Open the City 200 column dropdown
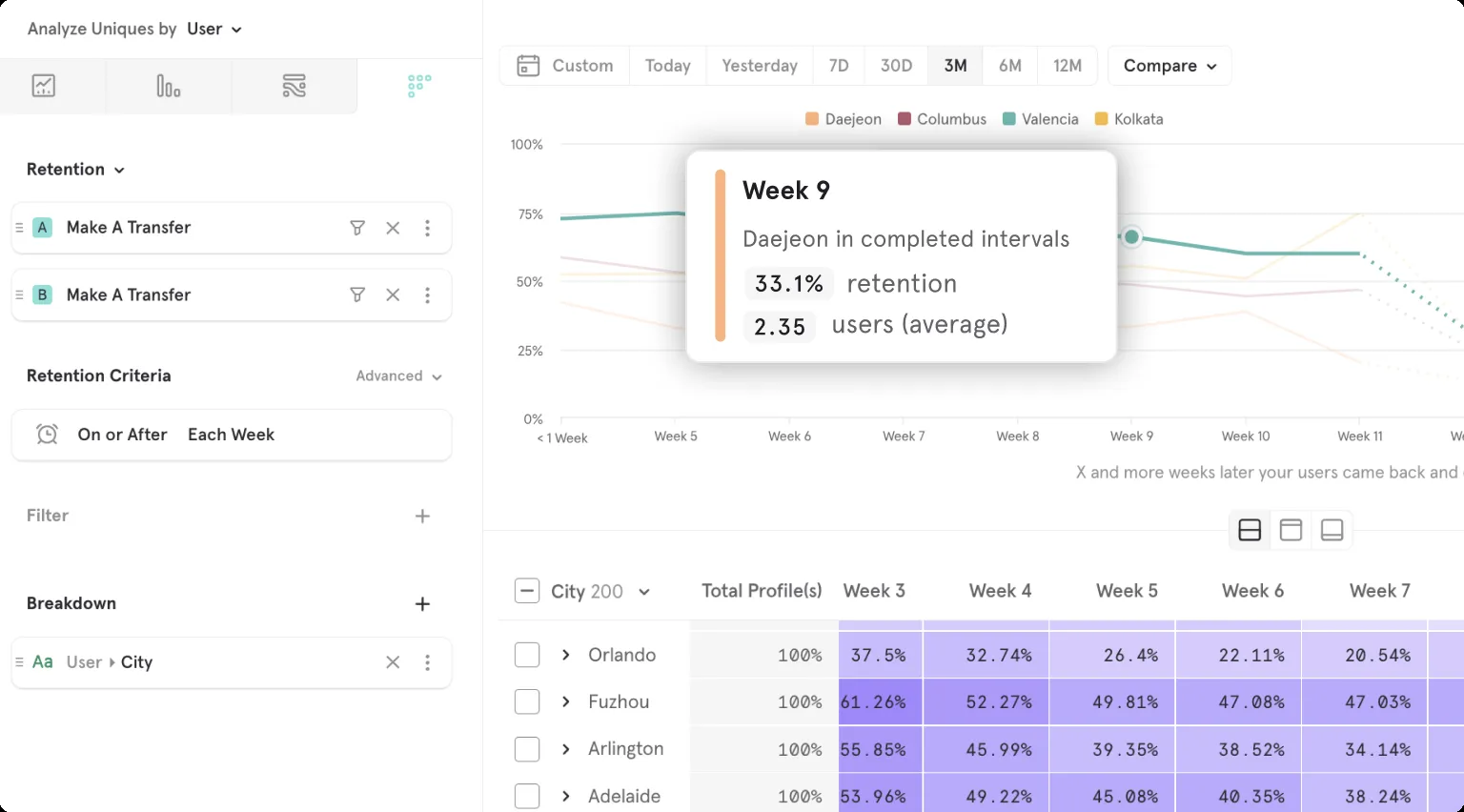 coord(600,592)
